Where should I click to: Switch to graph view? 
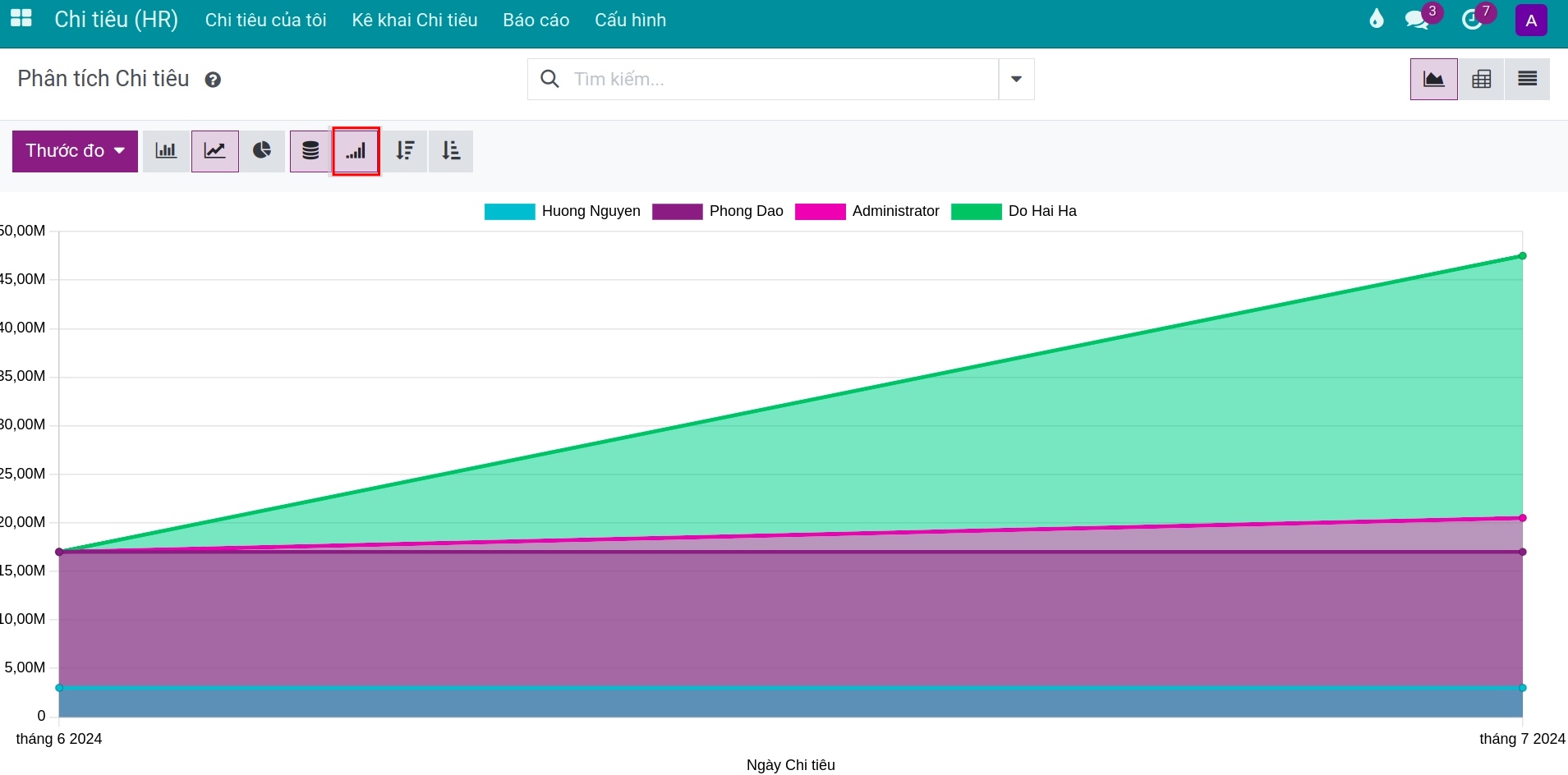click(x=1434, y=80)
